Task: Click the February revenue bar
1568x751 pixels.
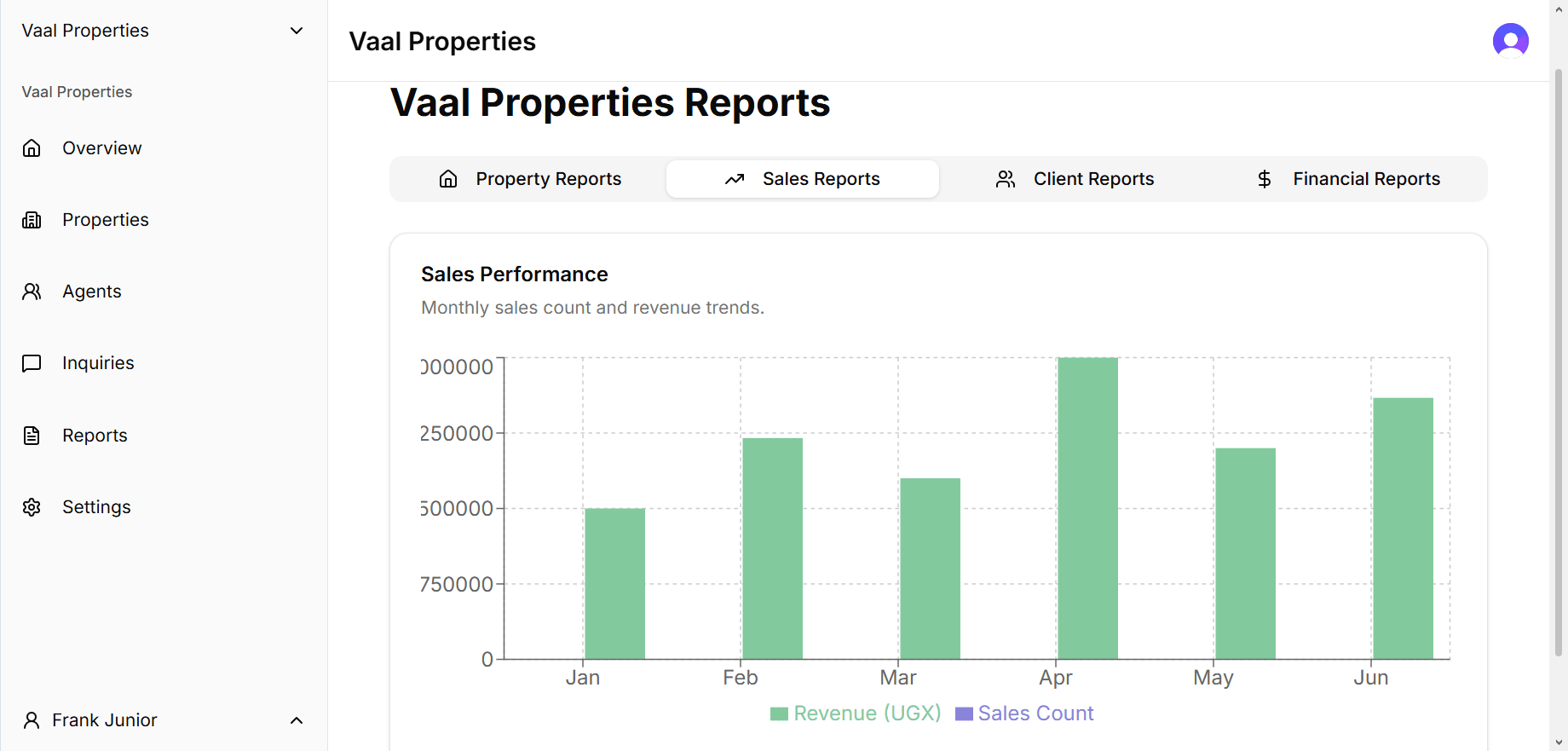Action: click(772, 549)
